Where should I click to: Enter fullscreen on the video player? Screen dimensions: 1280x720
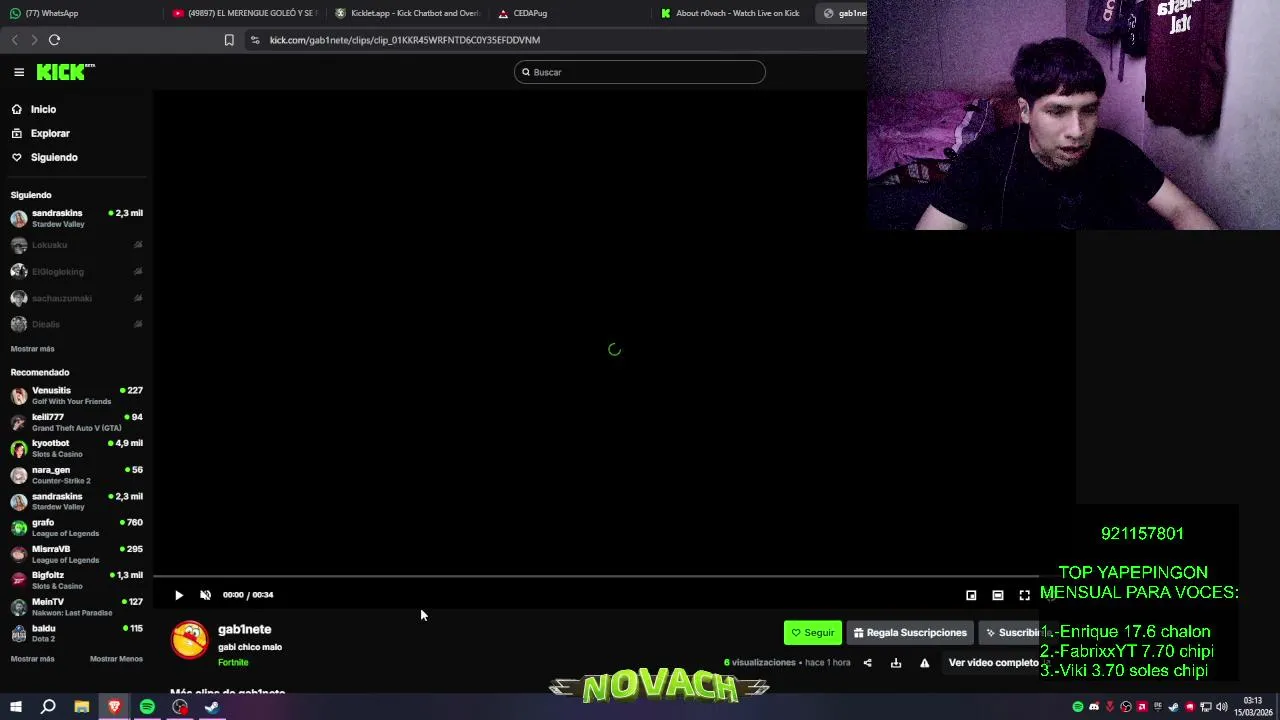[1024, 595]
